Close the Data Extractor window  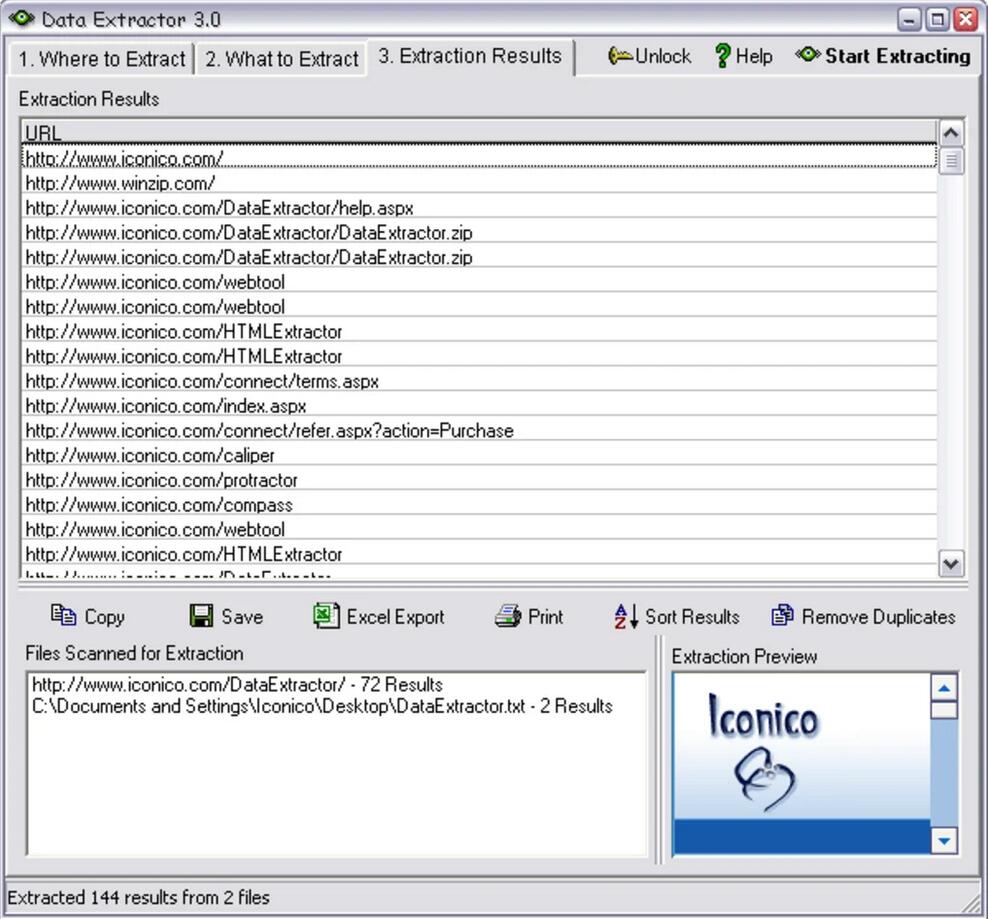pyautogui.click(x=965, y=20)
